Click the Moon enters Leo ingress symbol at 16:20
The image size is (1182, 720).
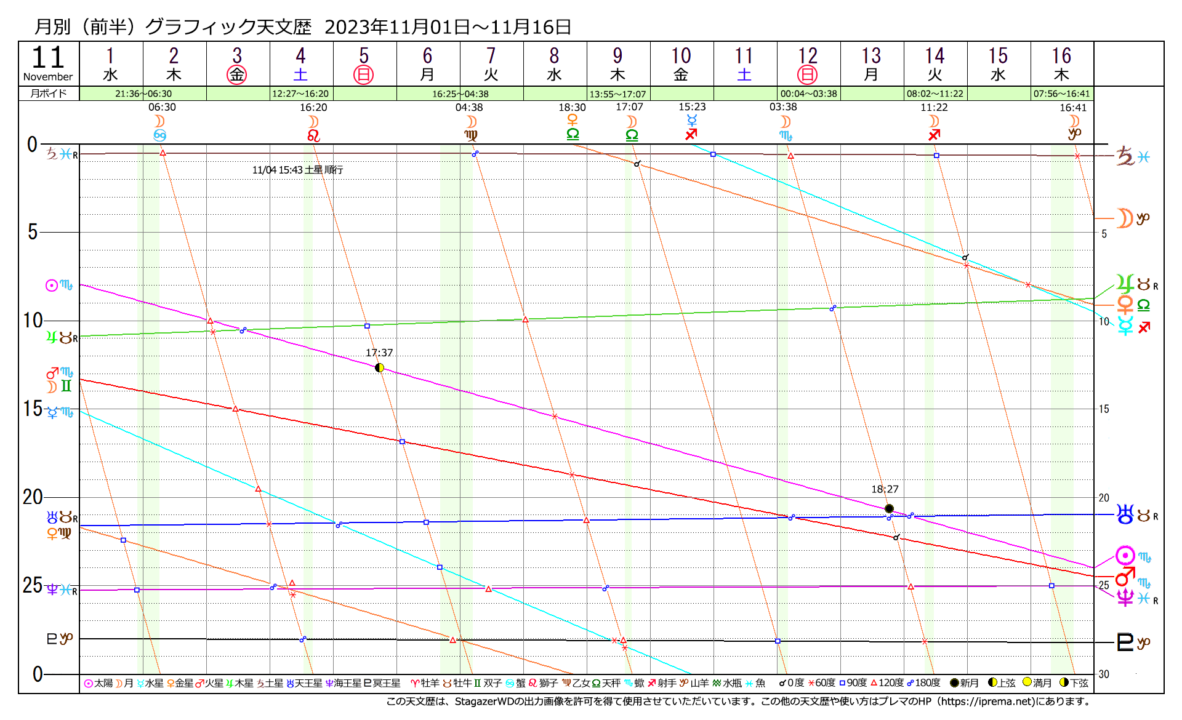click(313, 126)
